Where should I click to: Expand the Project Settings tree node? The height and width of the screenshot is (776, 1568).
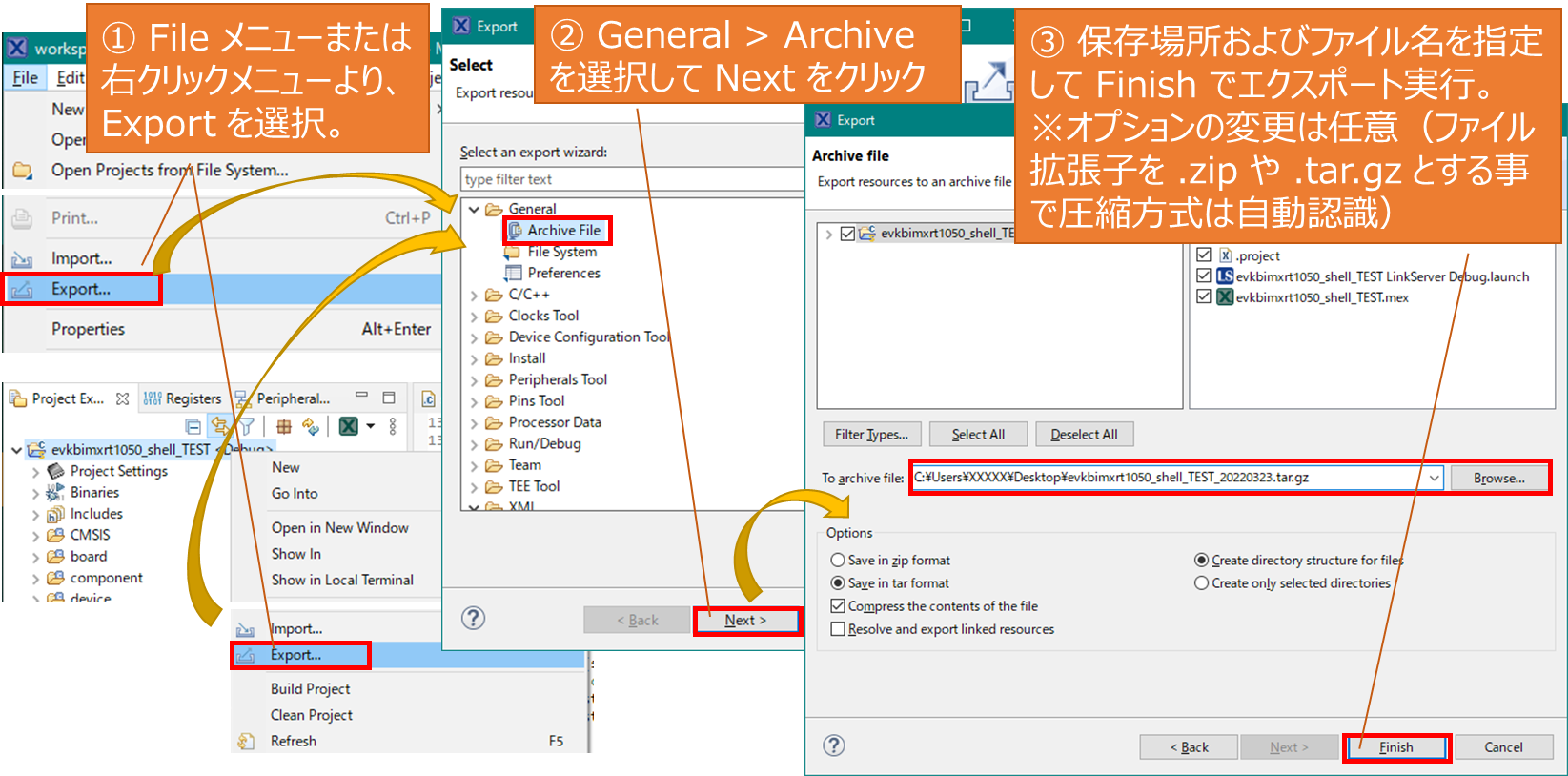(x=36, y=472)
